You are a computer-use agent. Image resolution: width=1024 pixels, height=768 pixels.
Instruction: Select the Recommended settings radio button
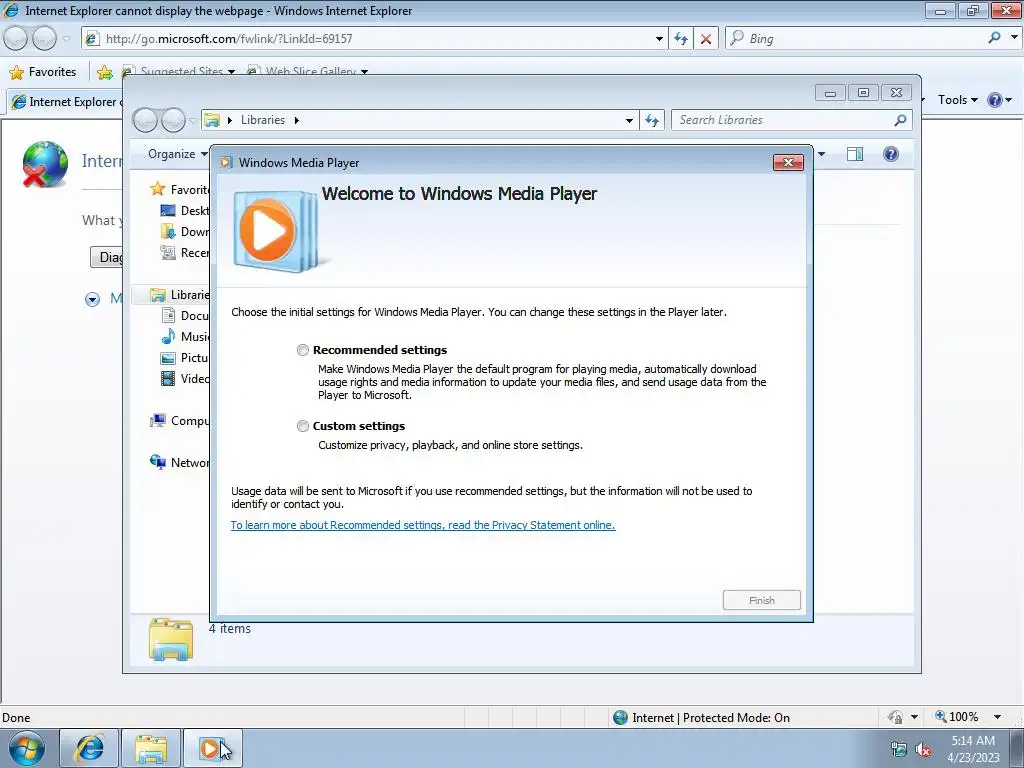coord(302,350)
